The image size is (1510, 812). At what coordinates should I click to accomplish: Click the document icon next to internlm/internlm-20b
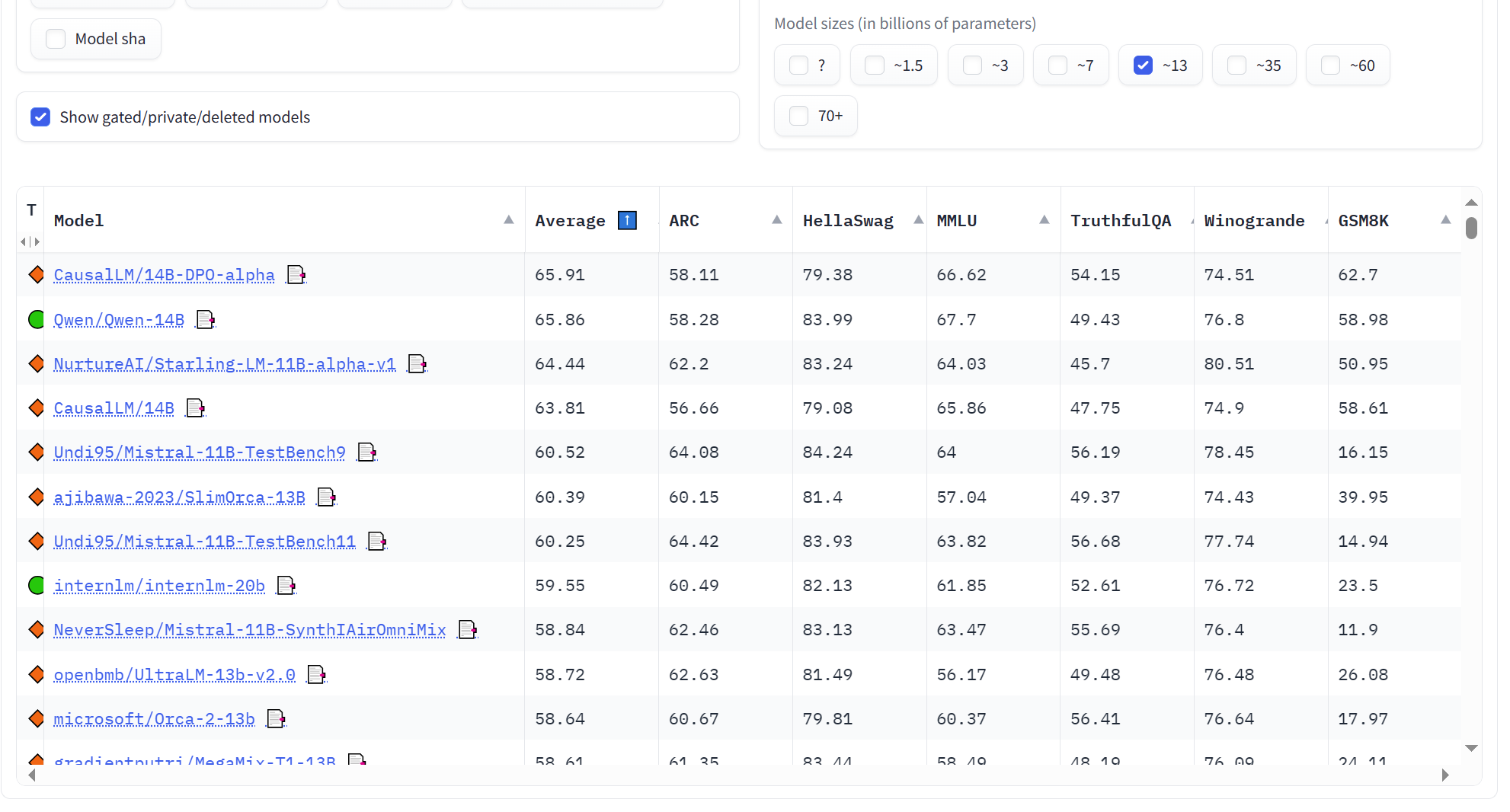(x=286, y=586)
